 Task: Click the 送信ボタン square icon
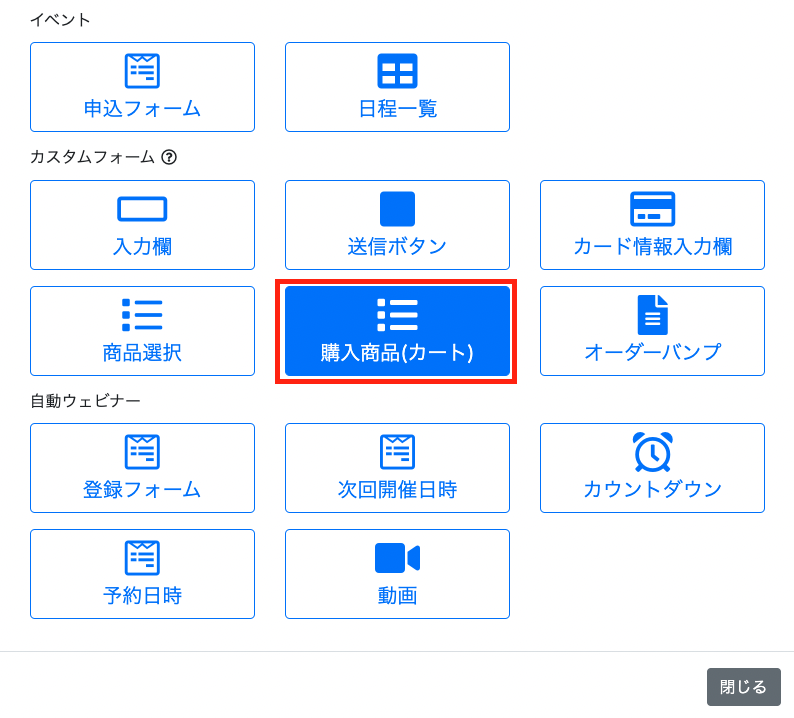click(x=397, y=209)
